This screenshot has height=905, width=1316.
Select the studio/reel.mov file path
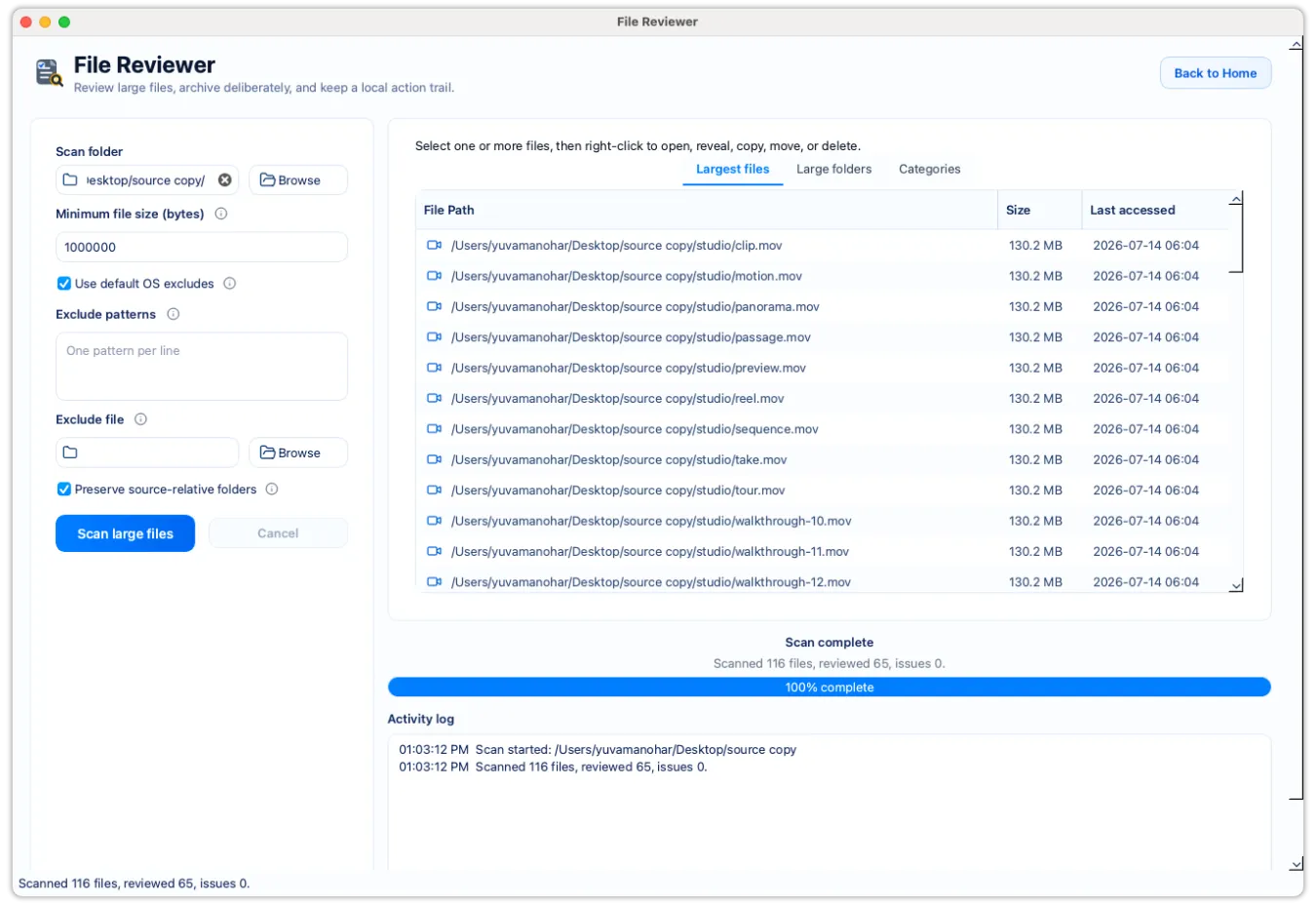pyautogui.click(x=617, y=398)
